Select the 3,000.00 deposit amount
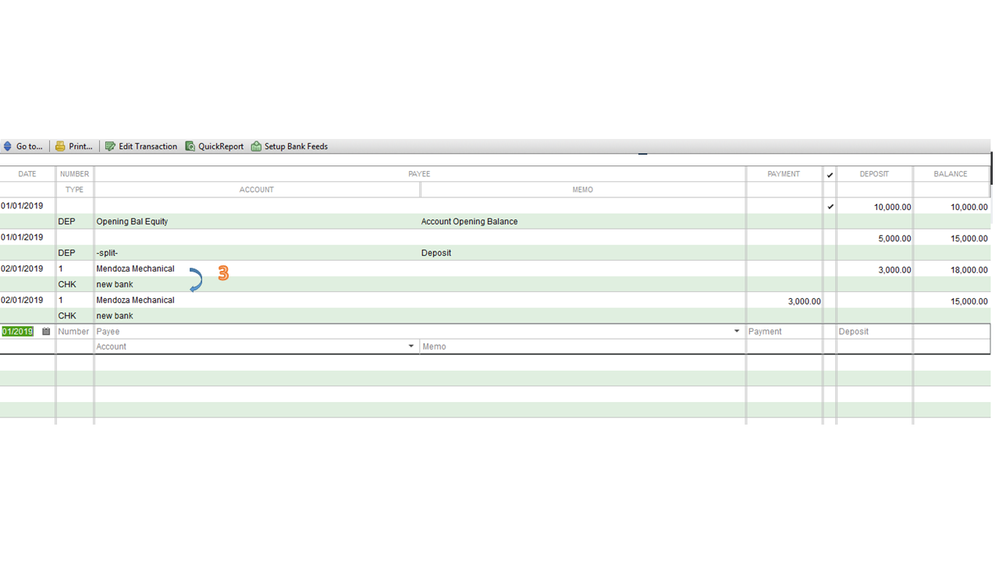This screenshot has height=562, width=999. click(895, 270)
